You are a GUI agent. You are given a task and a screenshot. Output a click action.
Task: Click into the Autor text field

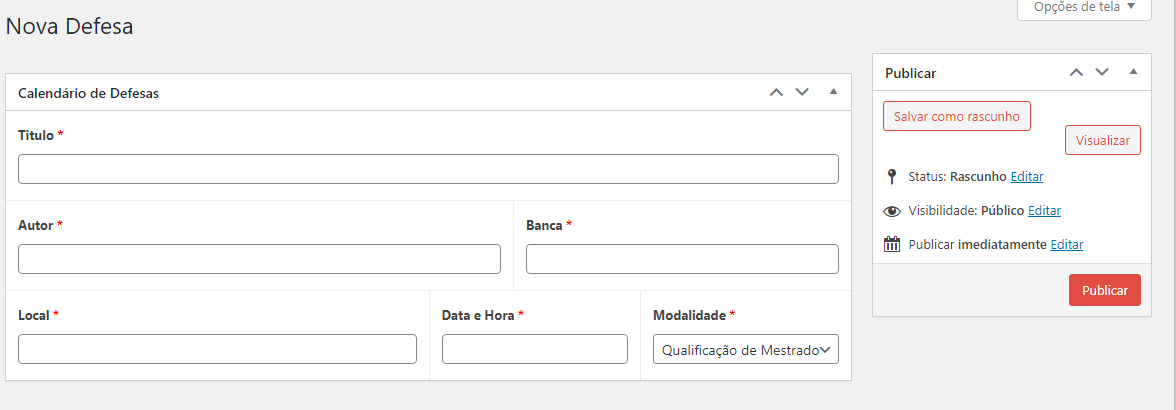[x=259, y=259]
